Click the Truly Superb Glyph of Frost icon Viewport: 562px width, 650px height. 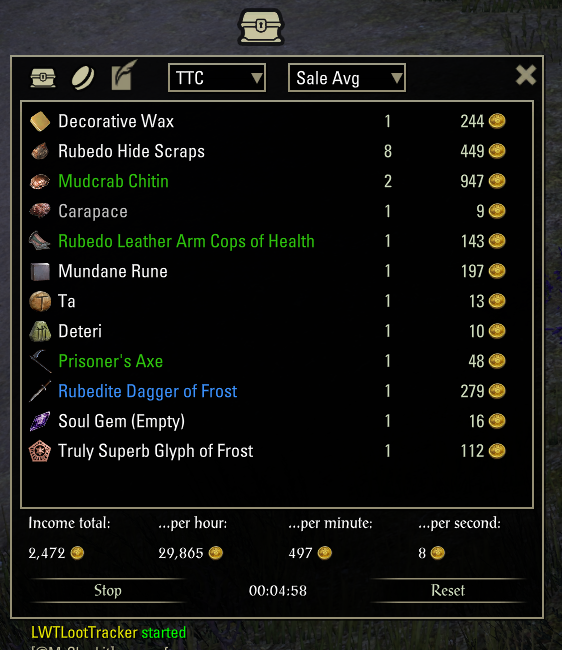[40, 451]
